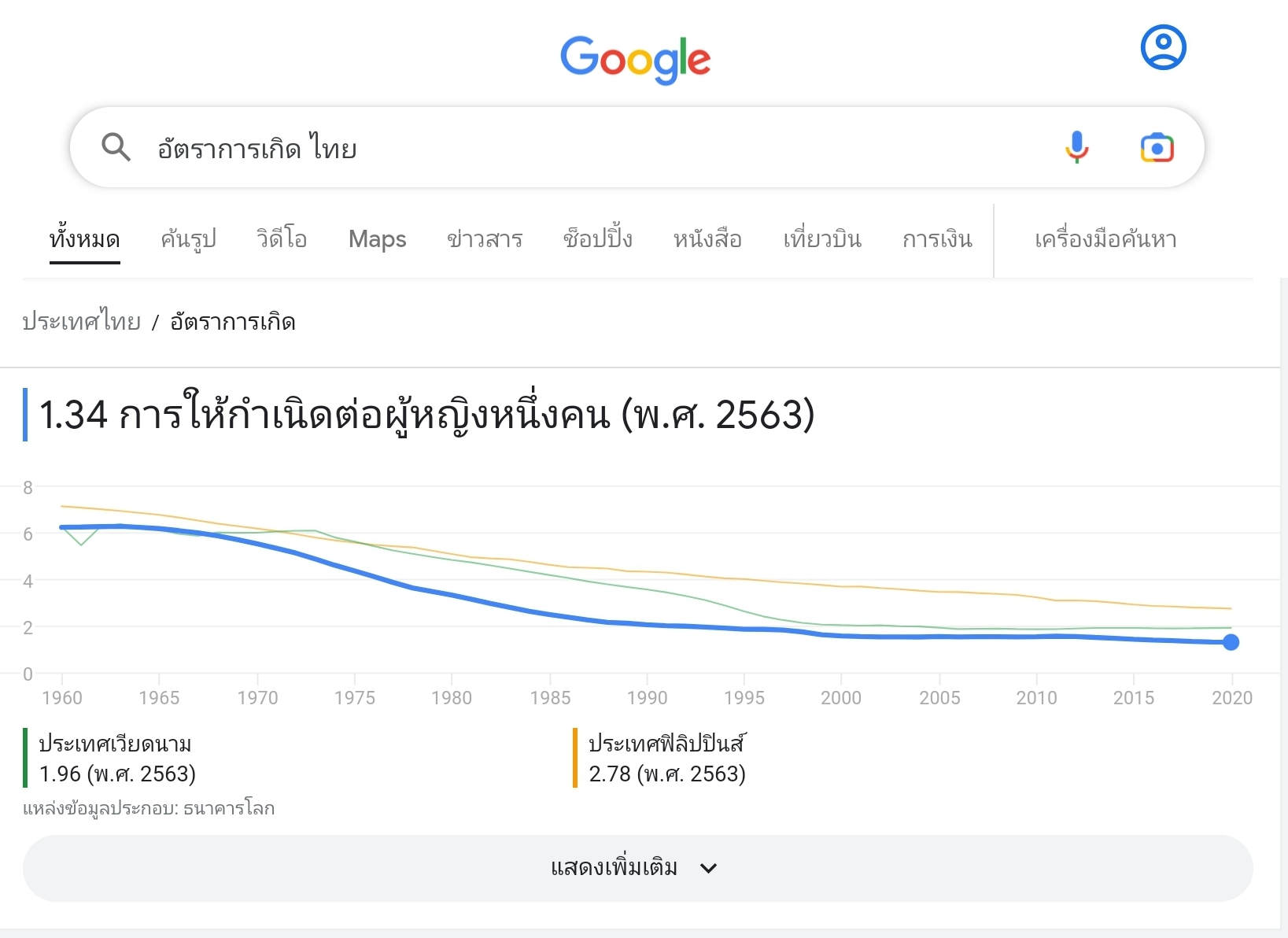Switch to the ค้นรูป tab
1288x938 pixels.
[188, 239]
